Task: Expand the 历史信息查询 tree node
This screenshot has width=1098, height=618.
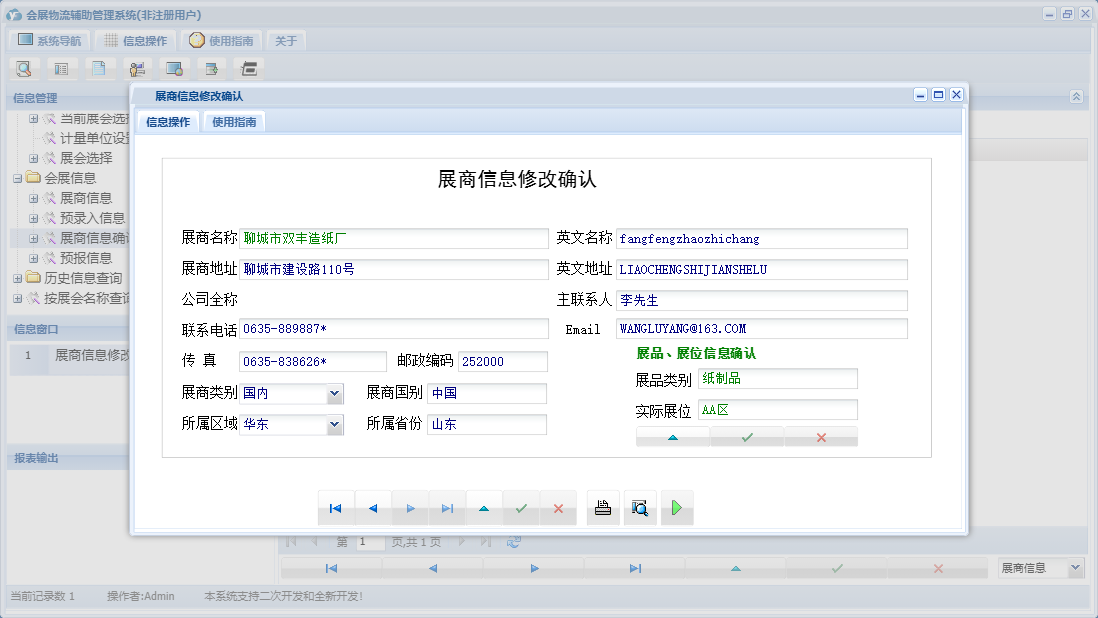Action: click(18, 278)
